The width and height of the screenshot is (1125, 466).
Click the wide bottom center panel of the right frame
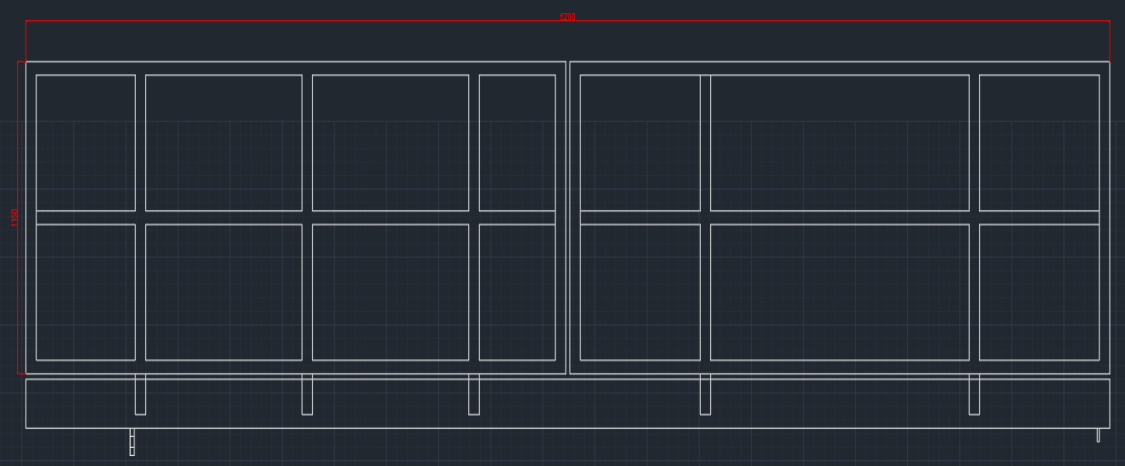(840, 292)
